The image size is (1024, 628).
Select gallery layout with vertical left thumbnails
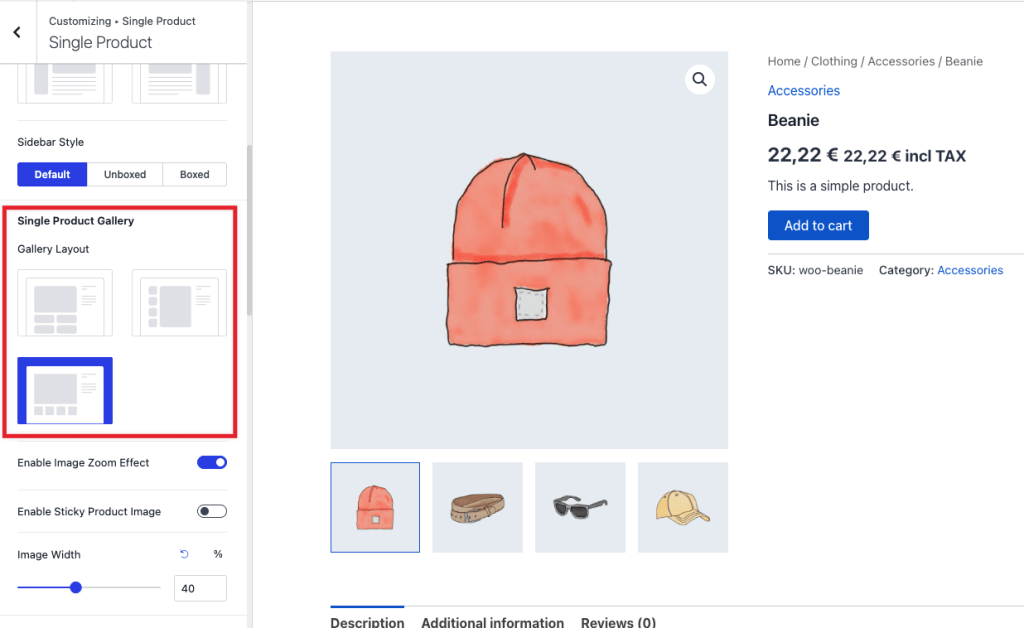(179, 303)
